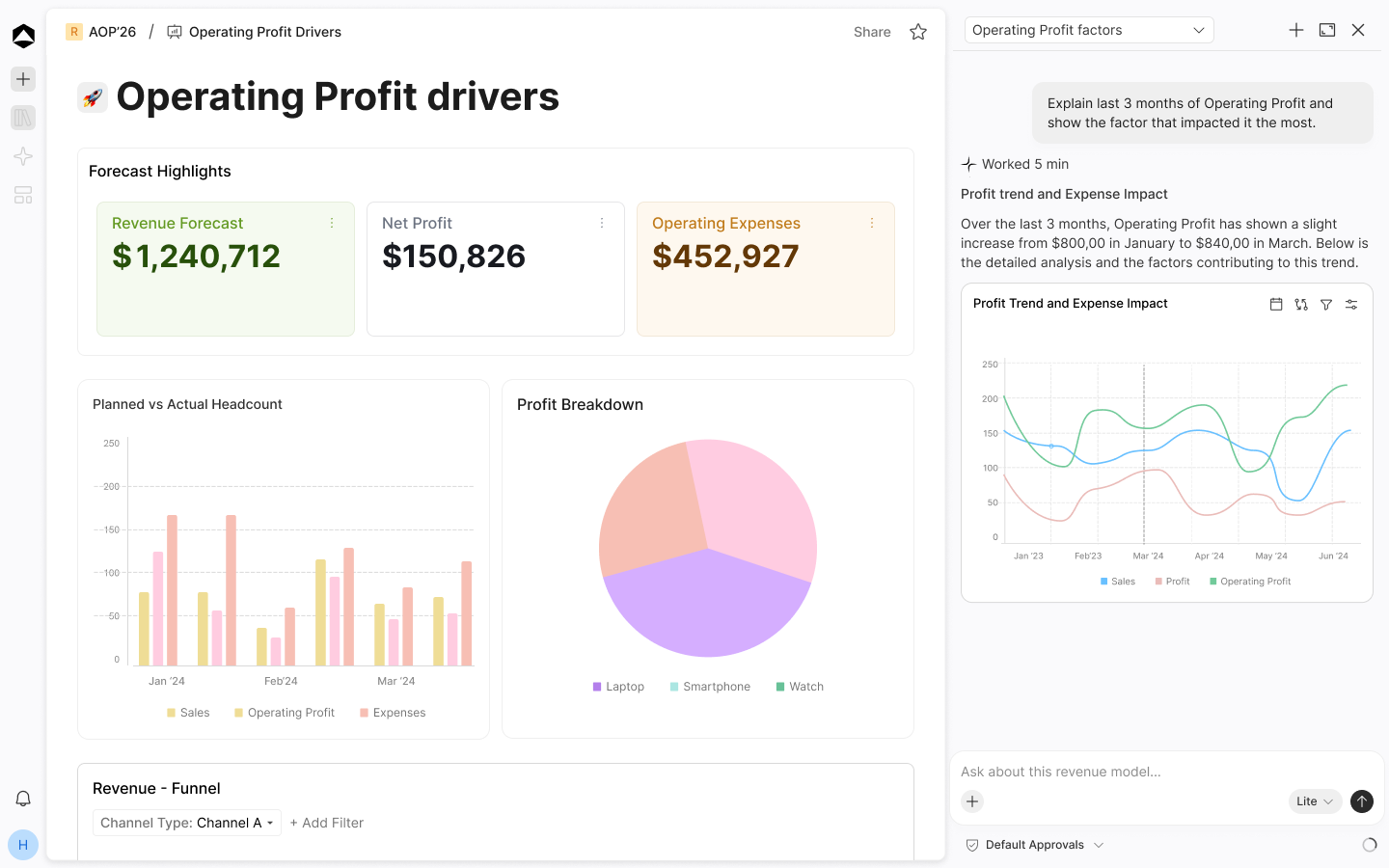Open Net Profit card options menu
Screen dimensions: 1389x868
602,223
